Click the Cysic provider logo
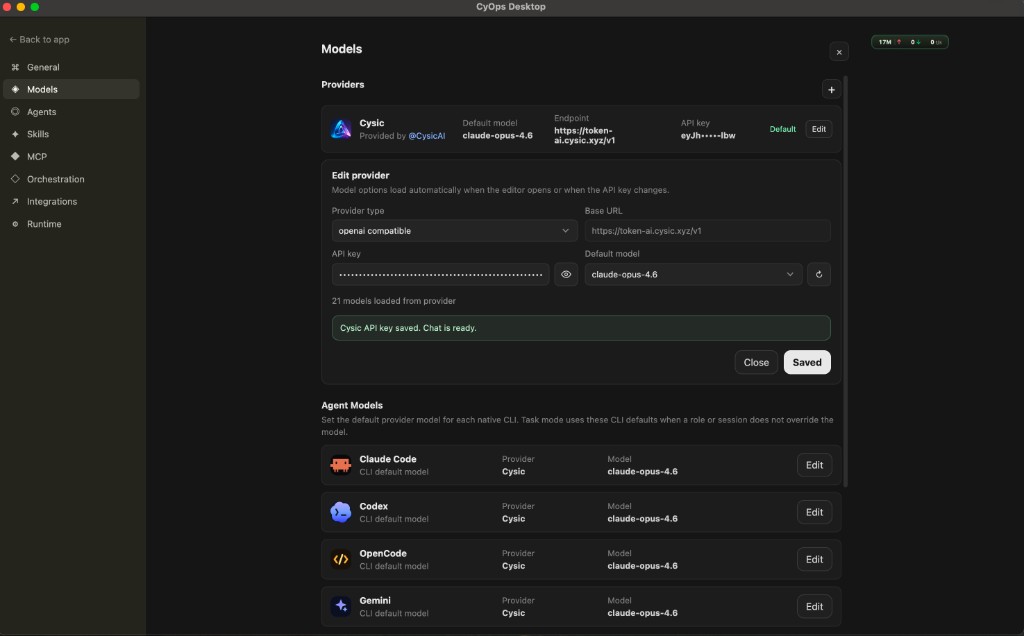1024x636 pixels. tap(341, 129)
